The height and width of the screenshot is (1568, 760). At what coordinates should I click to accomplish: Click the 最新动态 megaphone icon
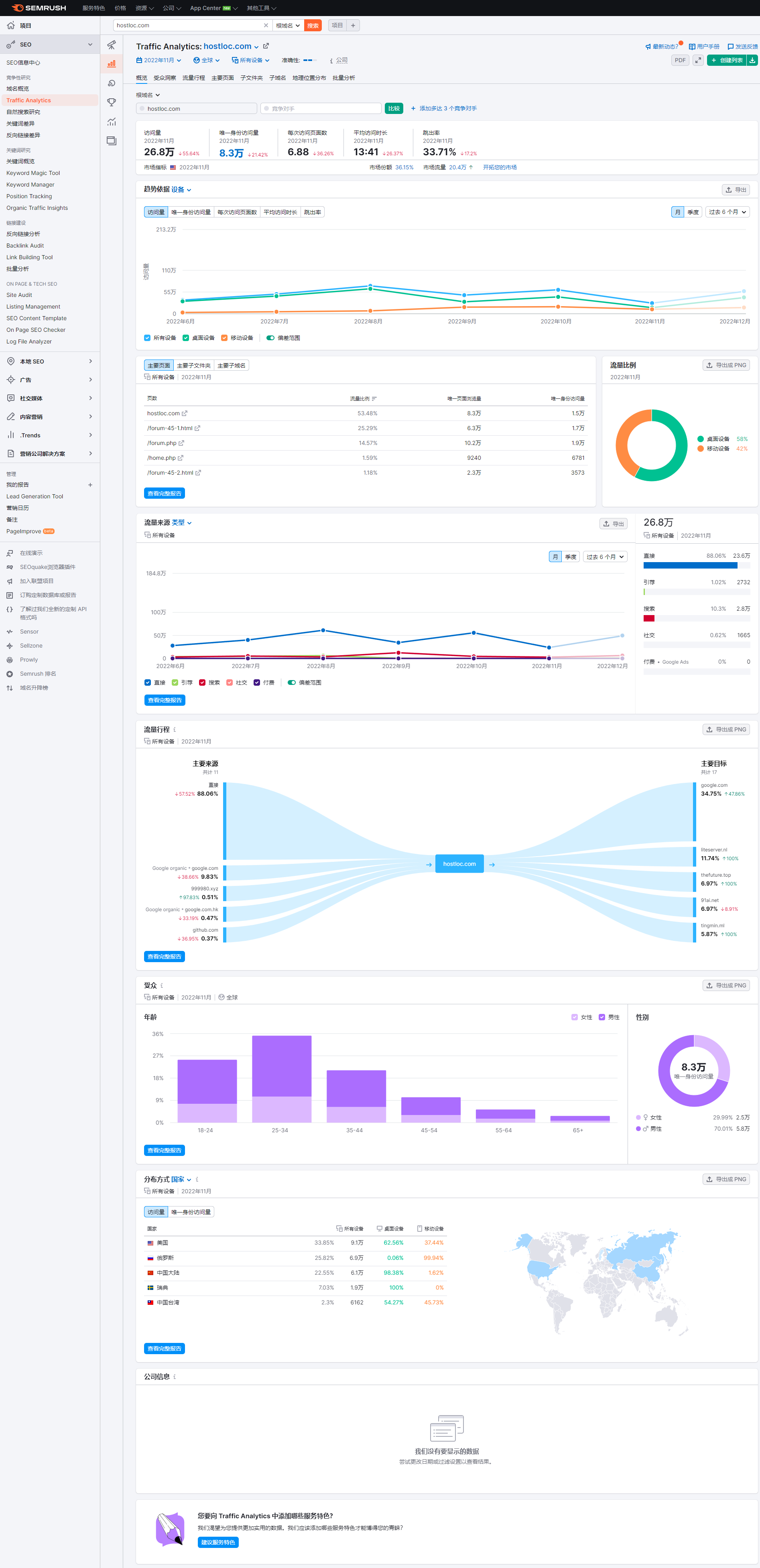click(x=648, y=47)
